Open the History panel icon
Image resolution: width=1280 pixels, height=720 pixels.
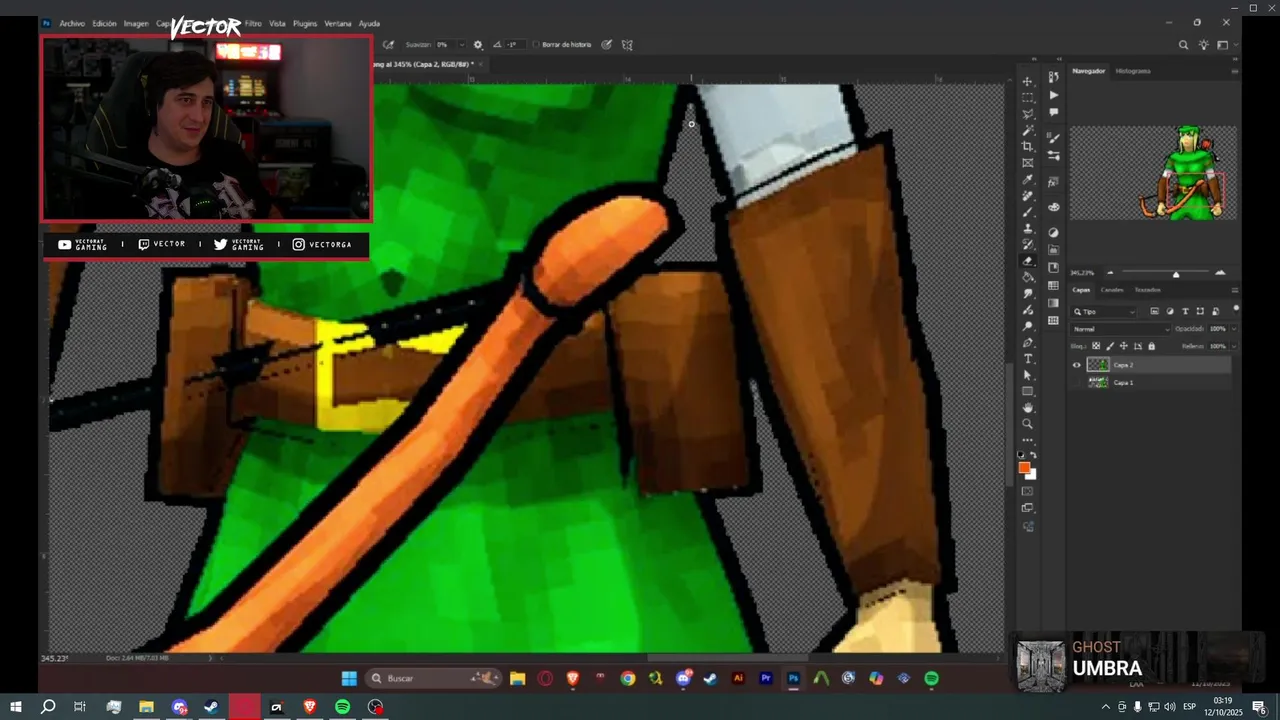[x=1053, y=76]
